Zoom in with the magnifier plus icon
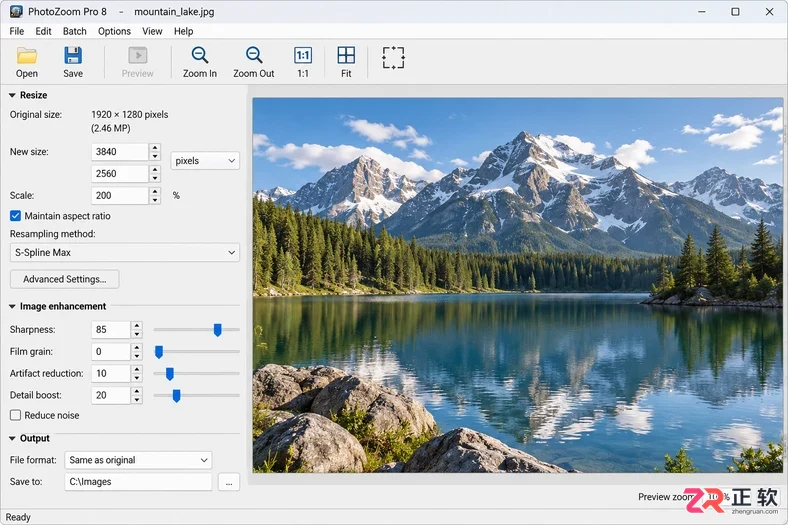Image resolution: width=788 pixels, height=525 pixels. (200, 56)
